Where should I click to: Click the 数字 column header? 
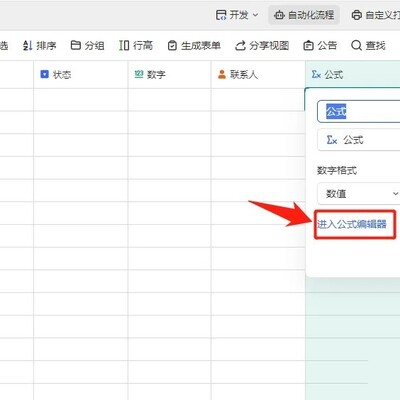click(169, 74)
